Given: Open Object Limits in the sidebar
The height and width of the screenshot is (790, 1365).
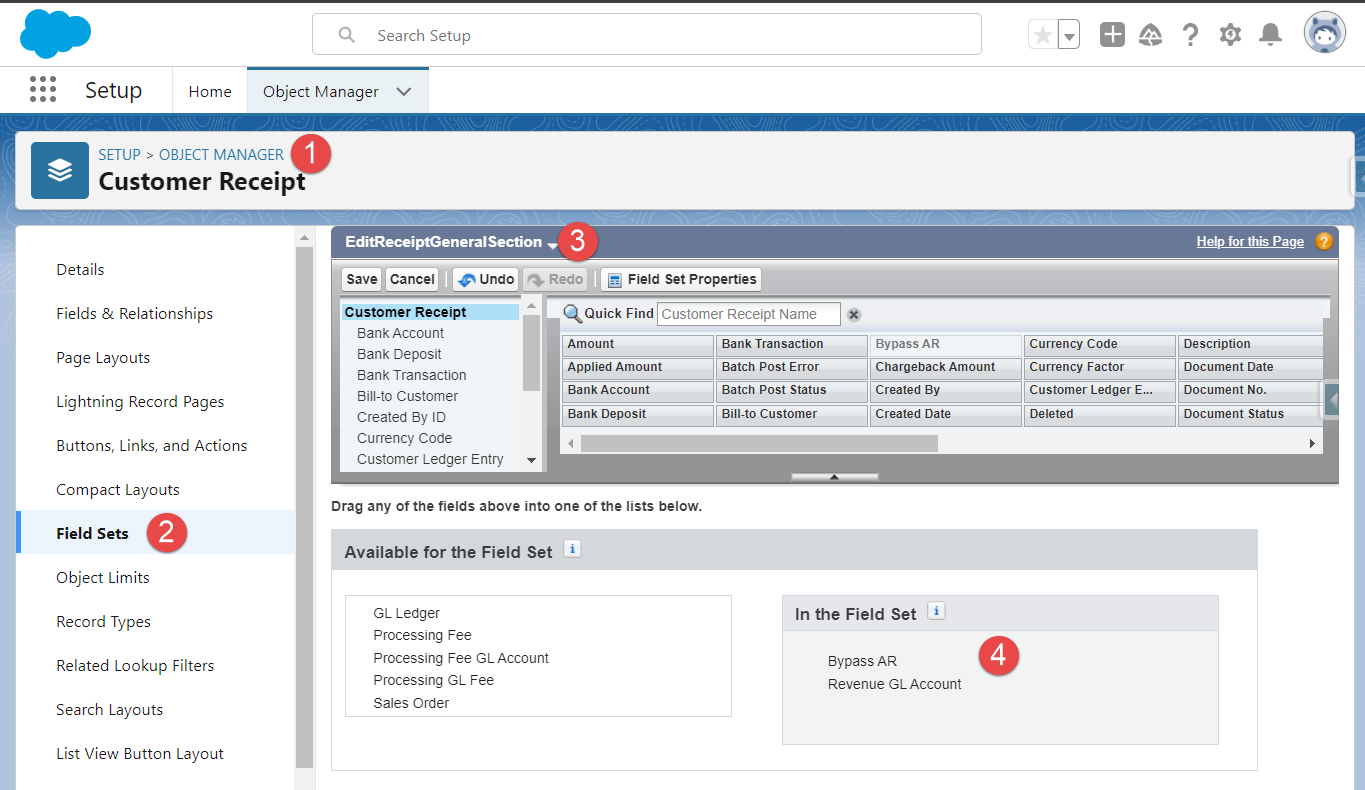Looking at the screenshot, I should pyautogui.click(x=102, y=577).
